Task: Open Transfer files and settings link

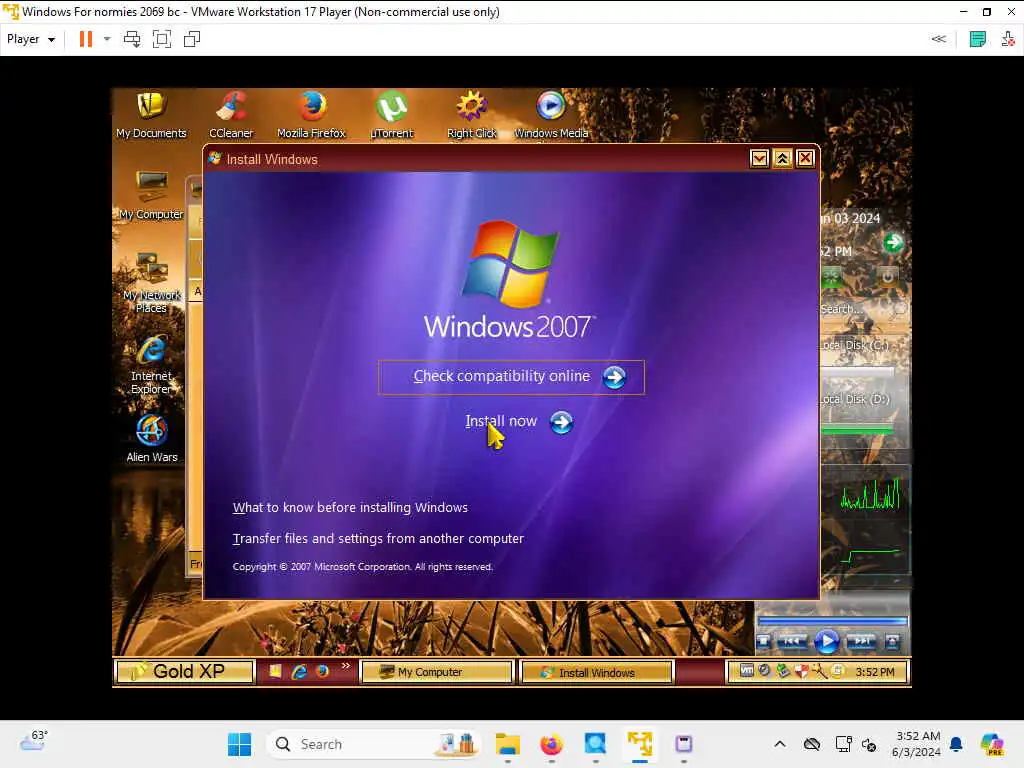Action: click(378, 539)
